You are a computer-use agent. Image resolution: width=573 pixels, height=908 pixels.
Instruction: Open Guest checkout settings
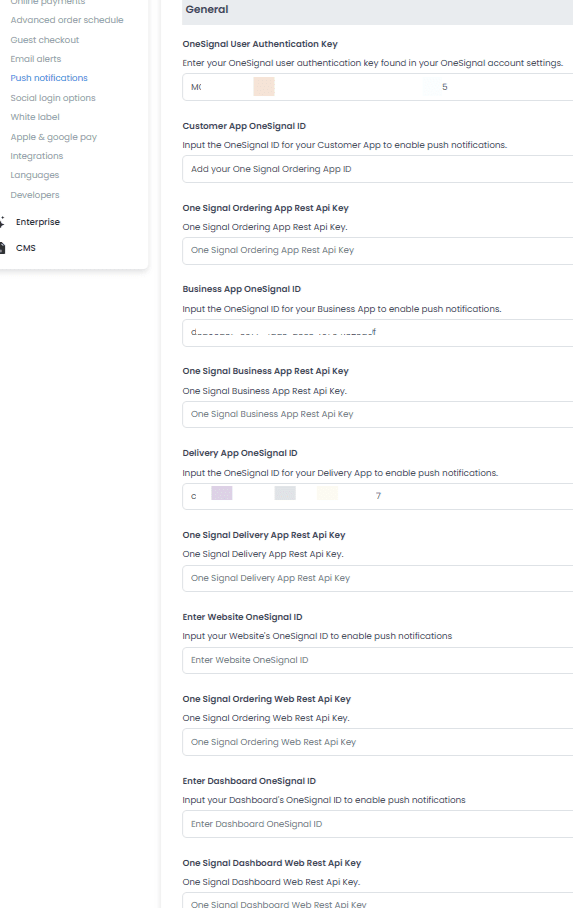[45, 40]
